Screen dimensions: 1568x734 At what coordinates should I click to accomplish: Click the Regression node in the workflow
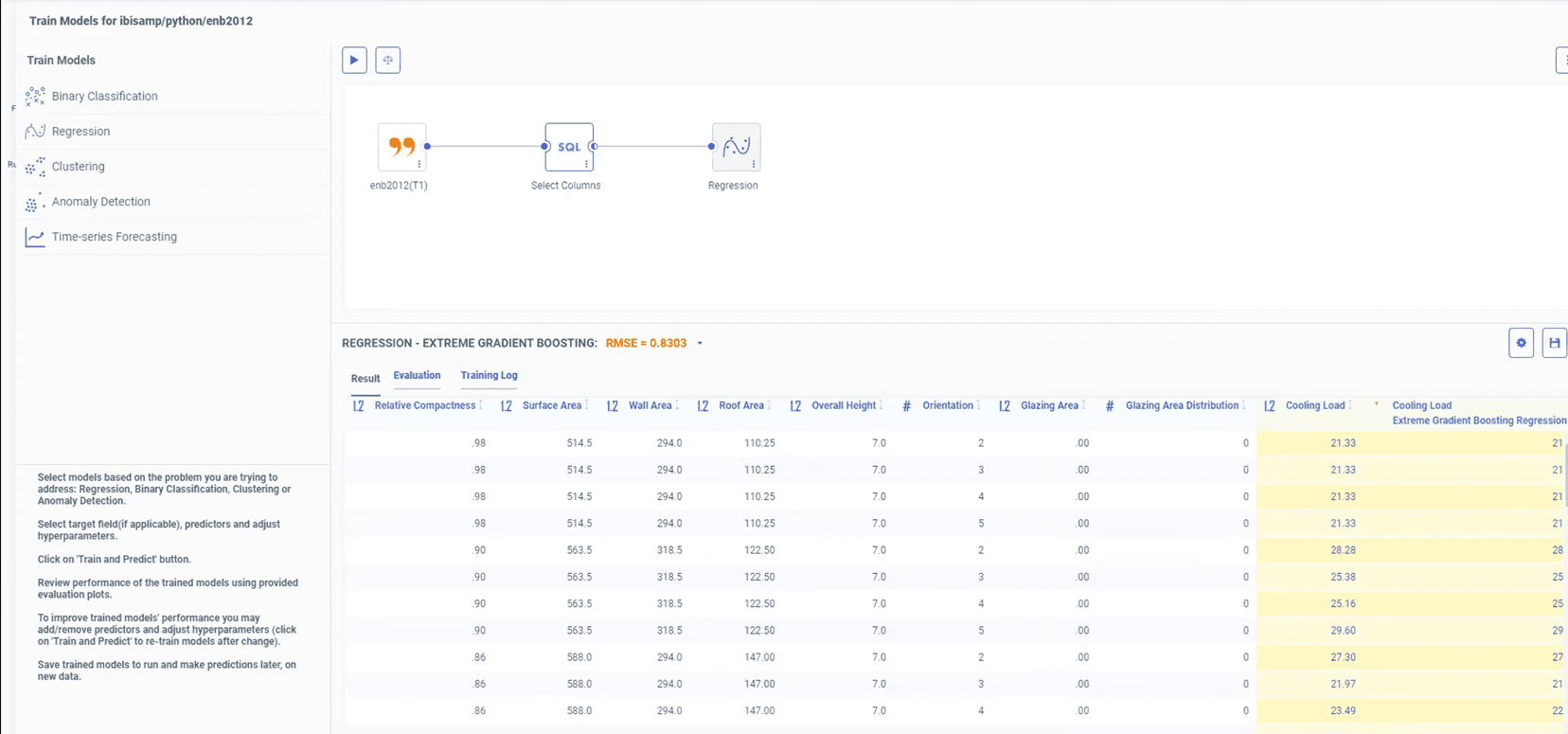pos(735,147)
